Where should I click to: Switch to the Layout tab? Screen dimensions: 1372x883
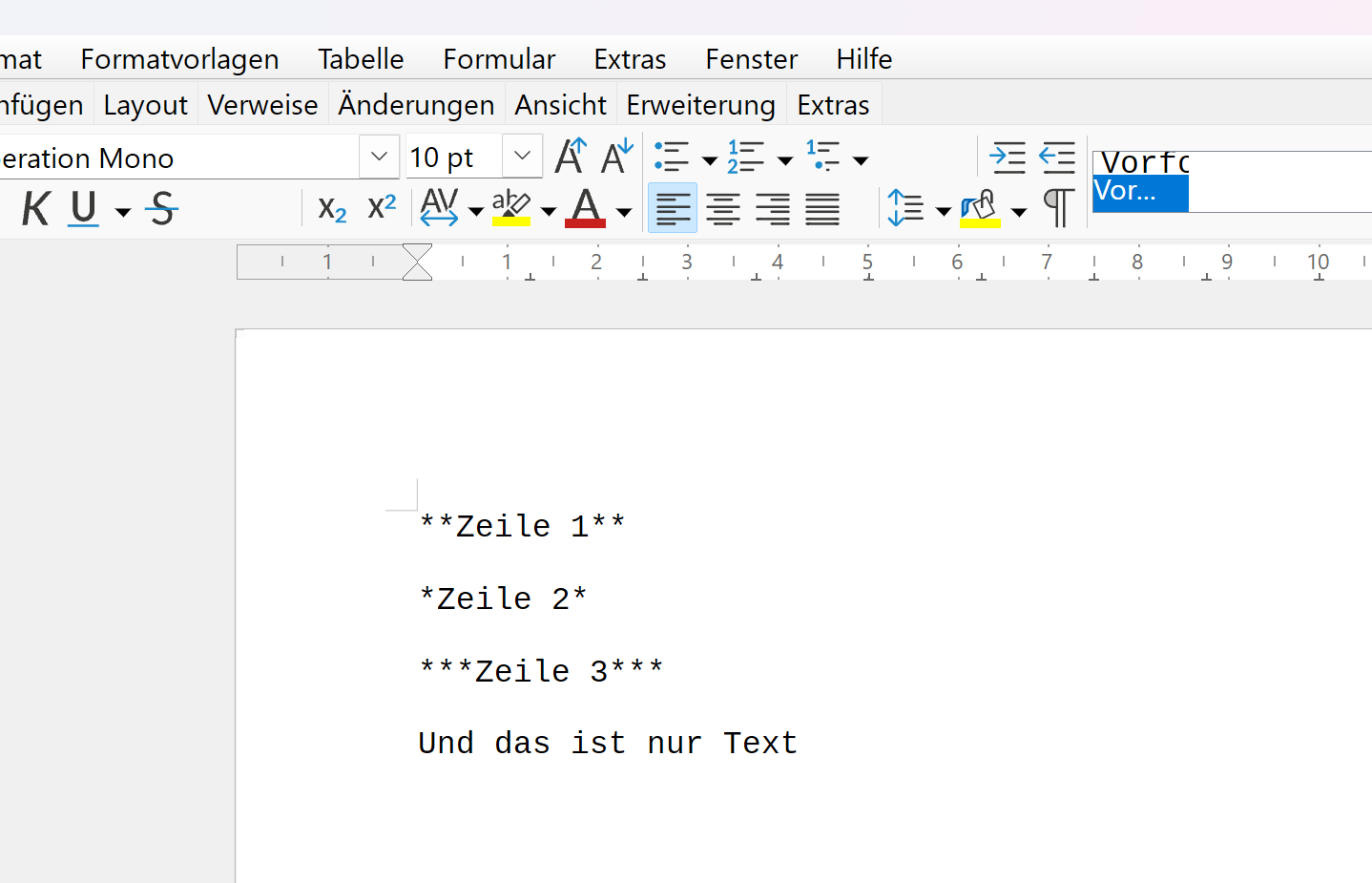(x=145, y=105)
